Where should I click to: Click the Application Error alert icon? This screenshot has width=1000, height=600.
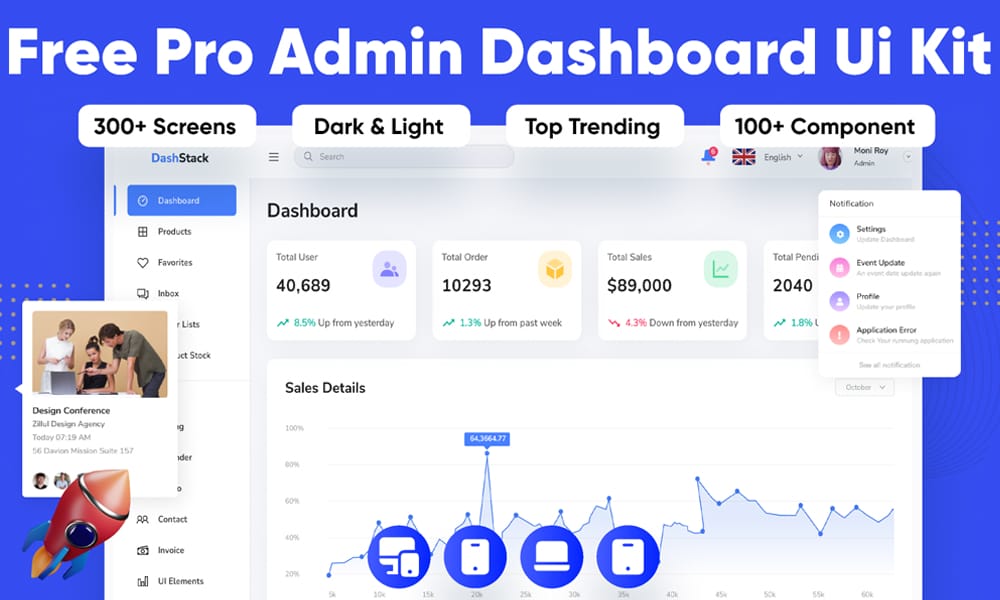(x=840, y=335)
